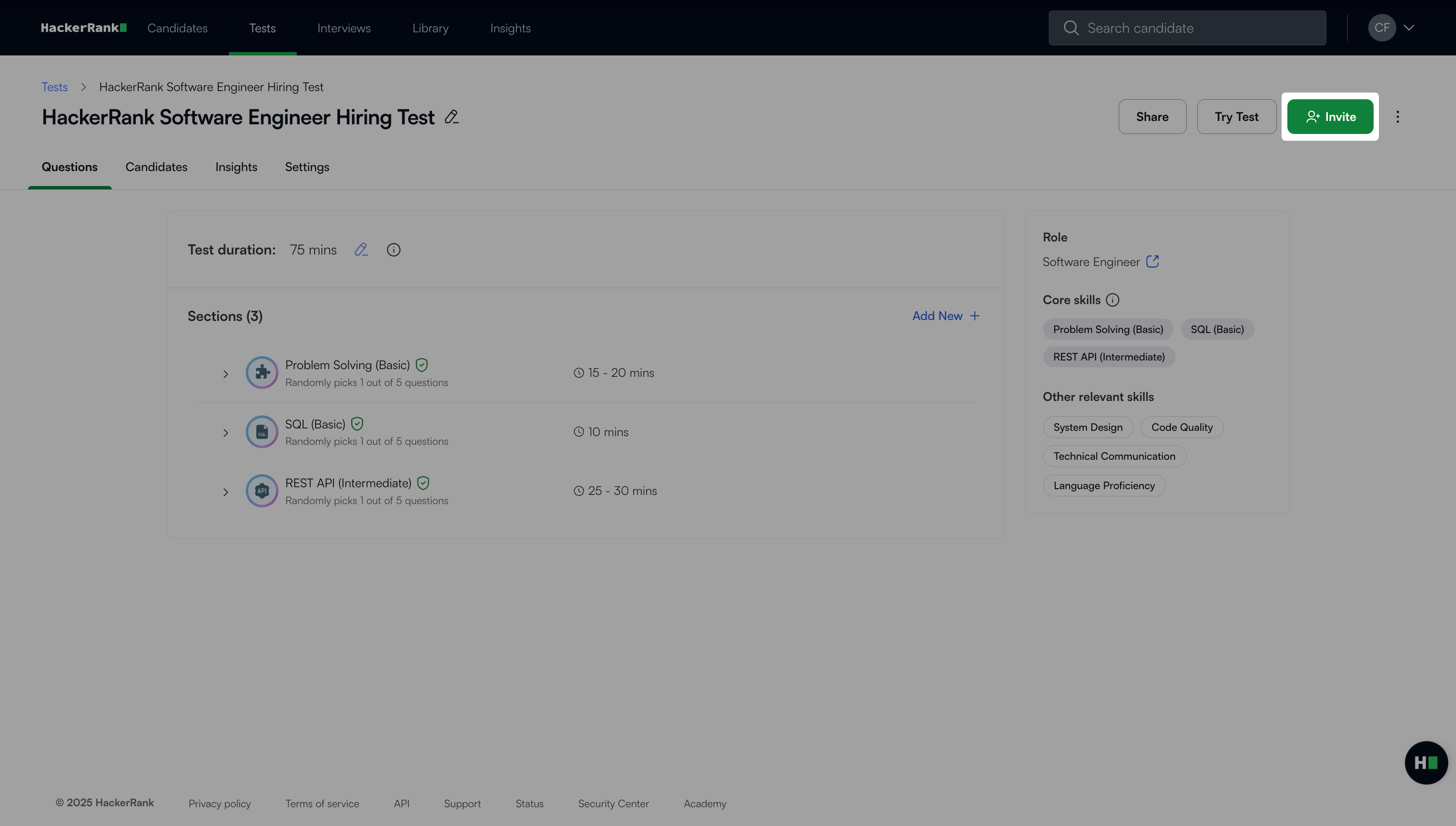Click the REST API section icon
1456x826 pixels.
[262, 491]
